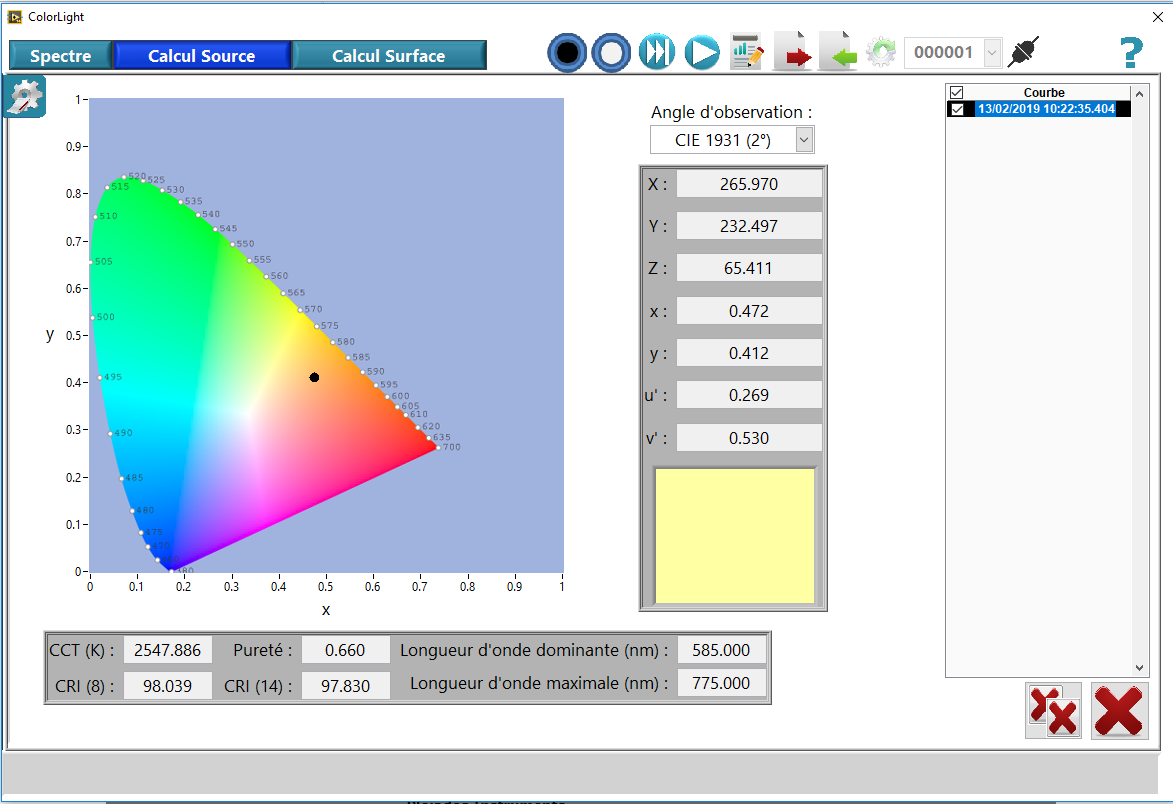Click dominant wavelength value 585.000
The image size is (1173, 804).
(721, 650)
